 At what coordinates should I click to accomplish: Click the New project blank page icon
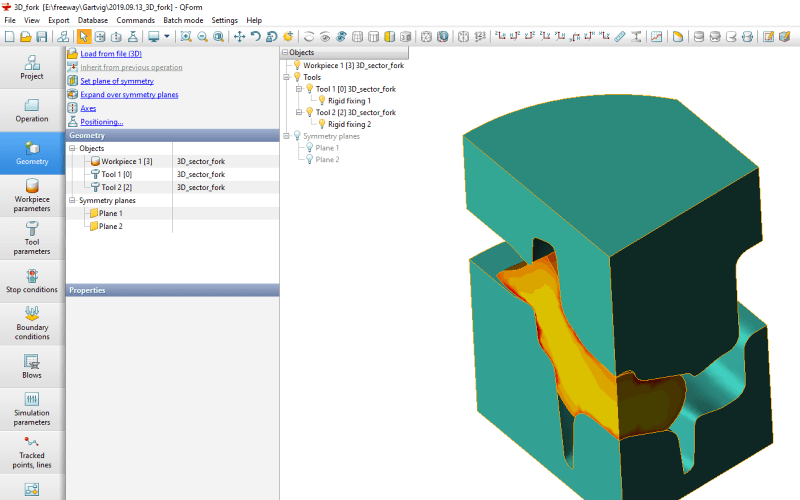coord(9,36)
